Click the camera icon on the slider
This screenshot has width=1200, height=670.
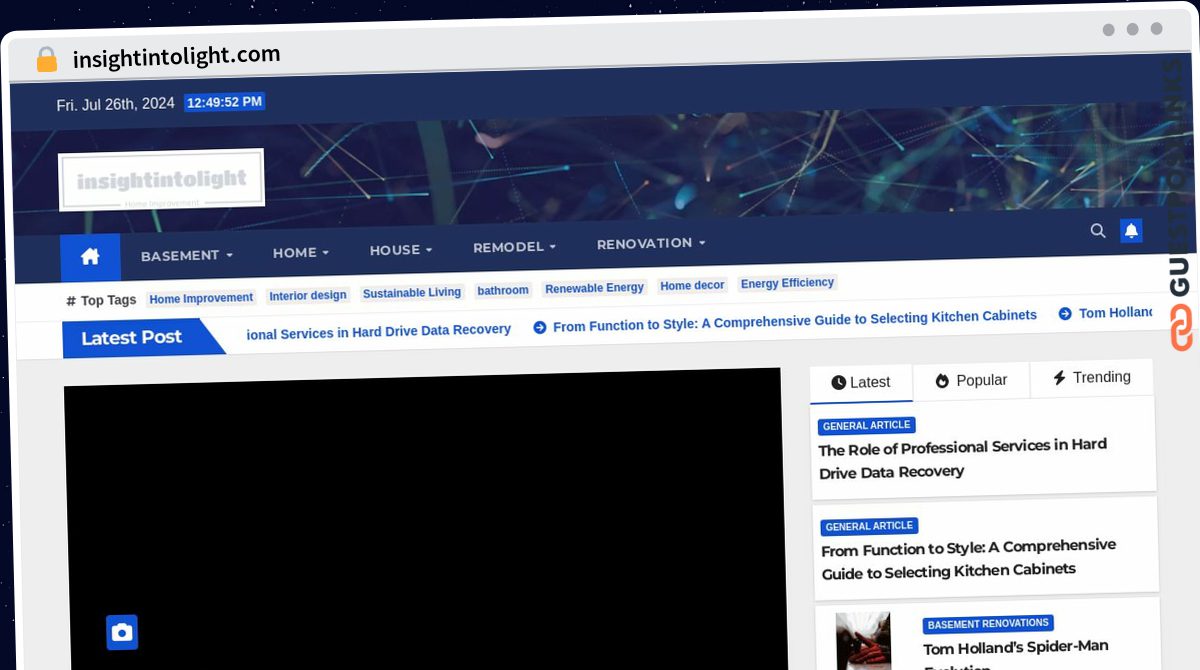tap(122, 632)
